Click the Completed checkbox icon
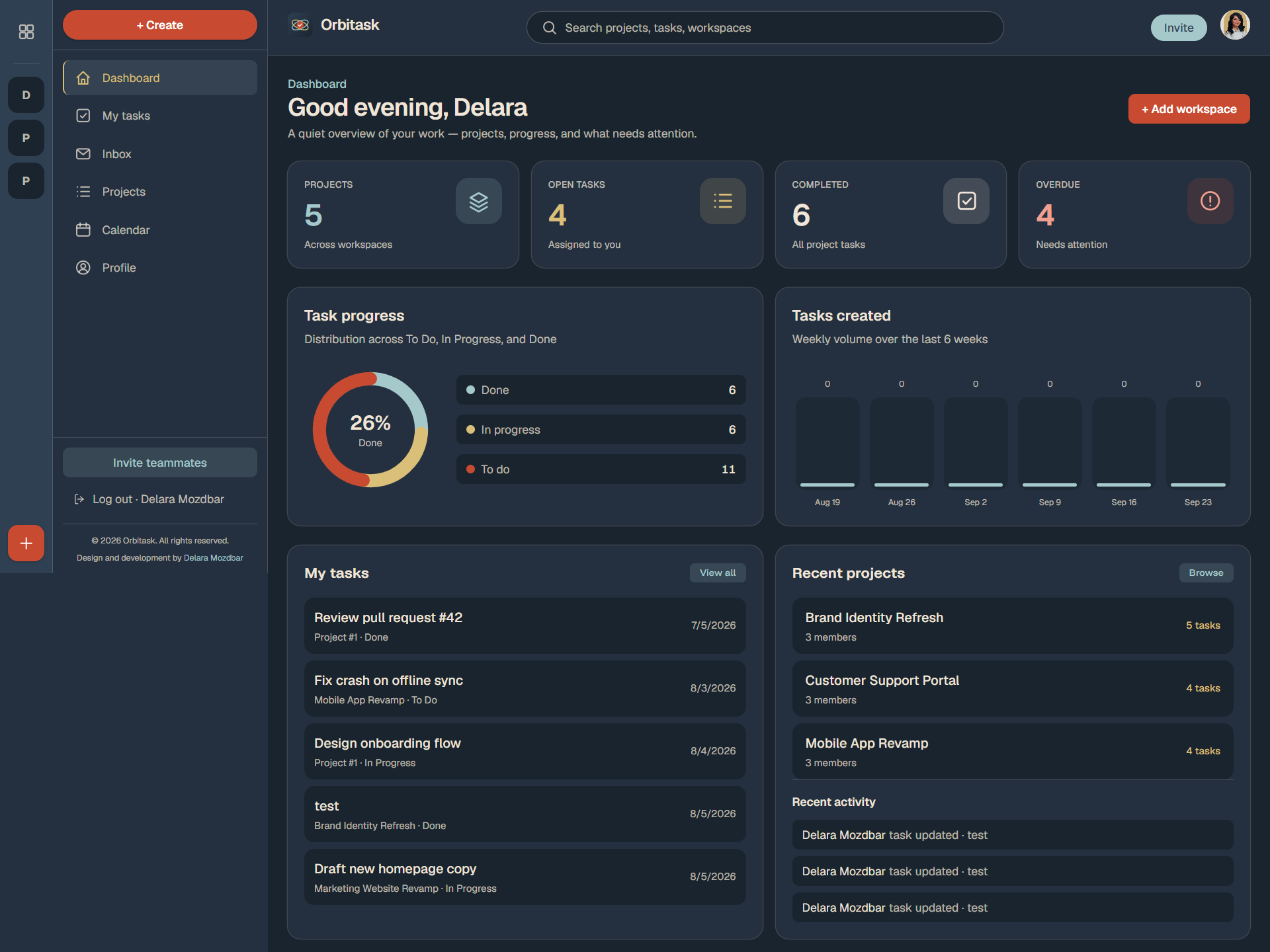1270x952 pixels. tap(966, 201)
